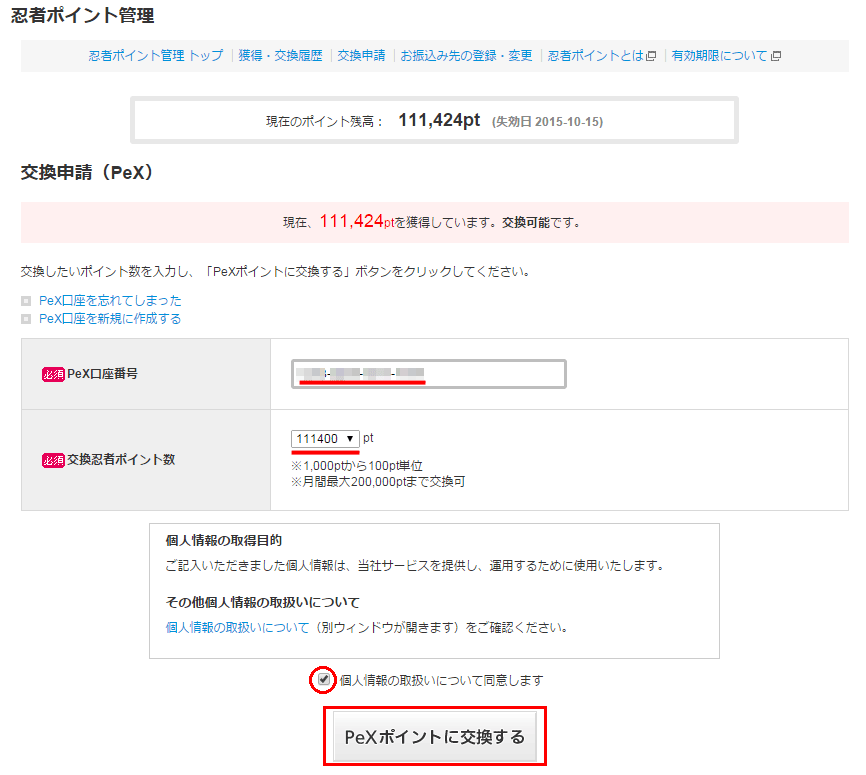
Task: Open 忍者ポイント管理 トップ link
Action: coord(156,56)
